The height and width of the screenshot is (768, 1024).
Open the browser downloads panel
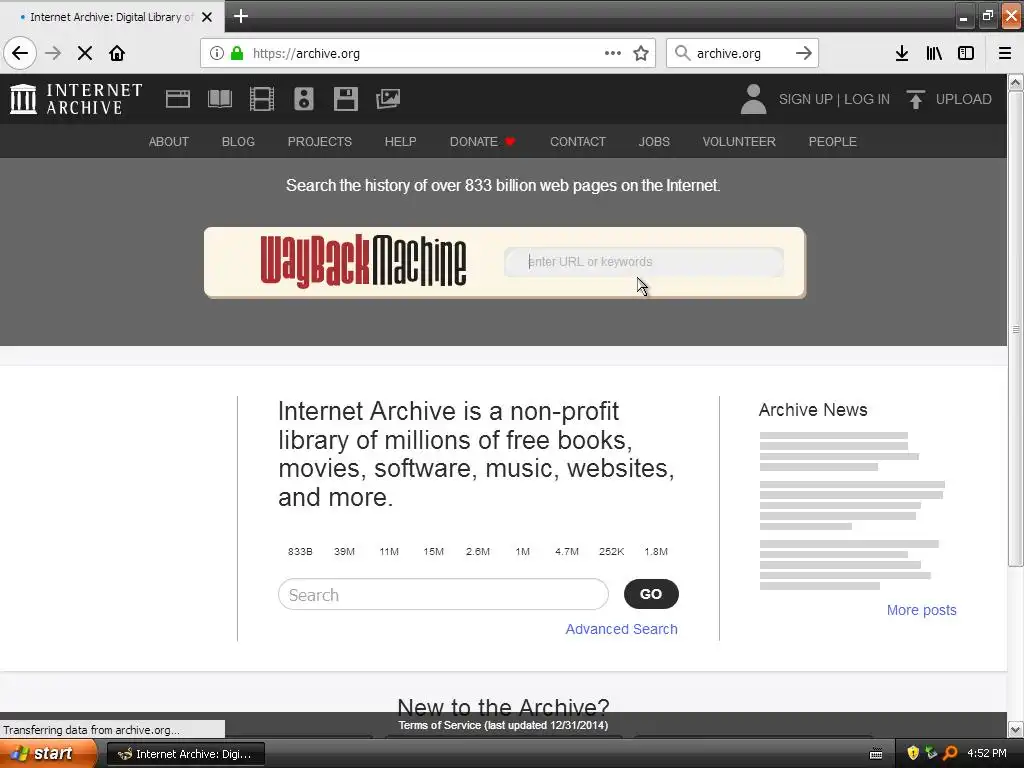pos(902,53)
